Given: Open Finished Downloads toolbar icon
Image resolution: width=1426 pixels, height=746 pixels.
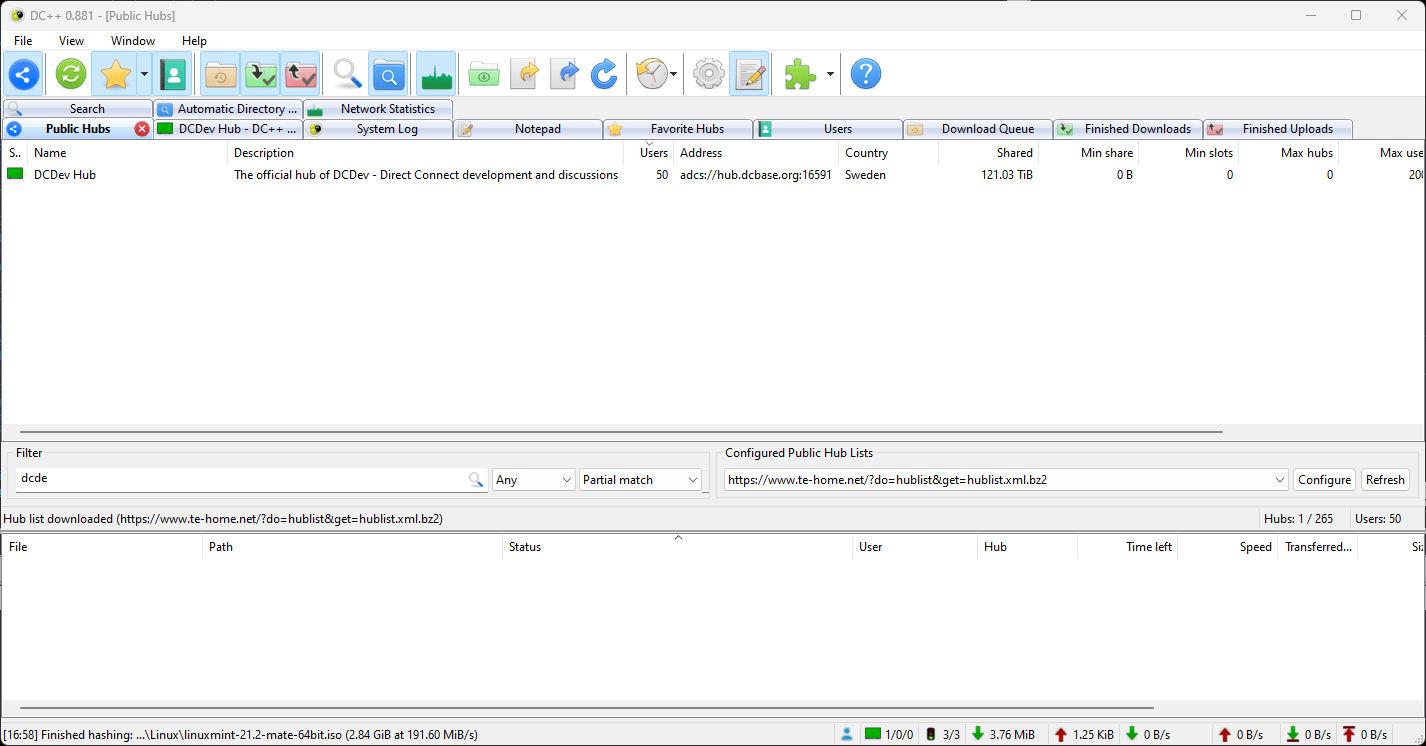Looking at the screenshot, I should [260, 74].
